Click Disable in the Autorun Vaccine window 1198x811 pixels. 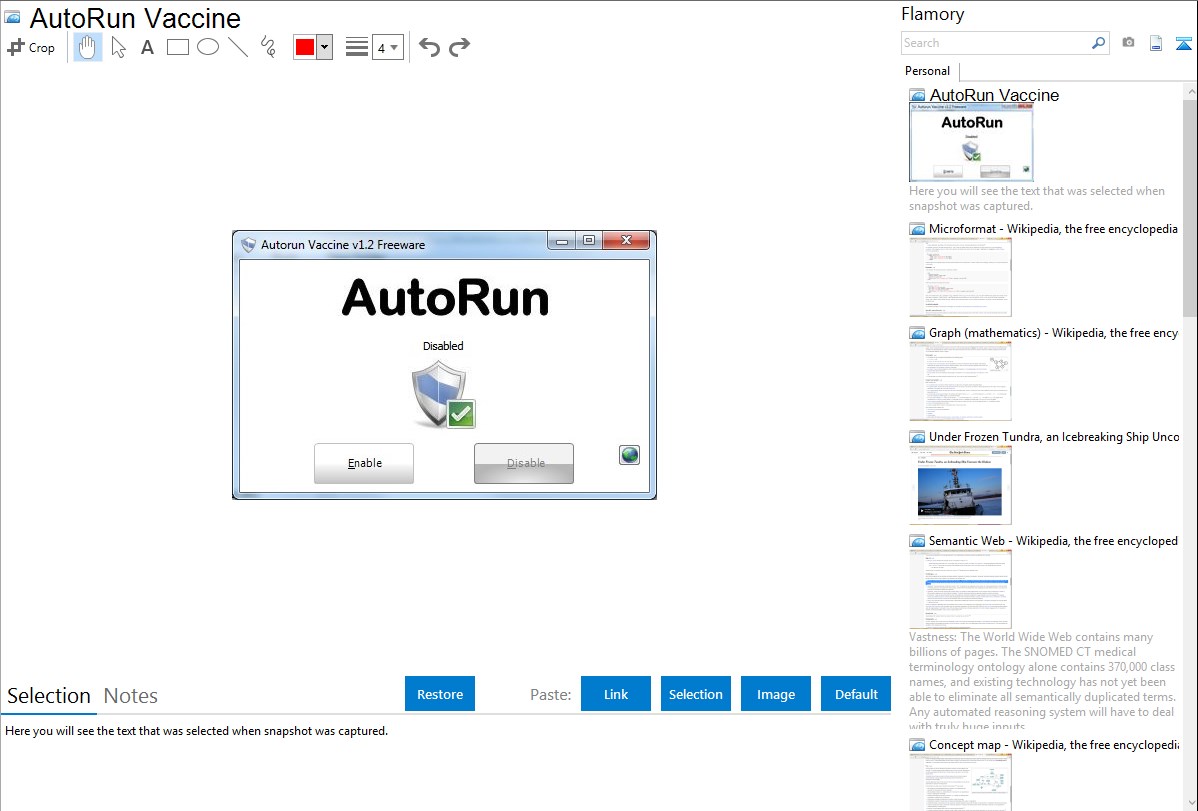point(524,463)
